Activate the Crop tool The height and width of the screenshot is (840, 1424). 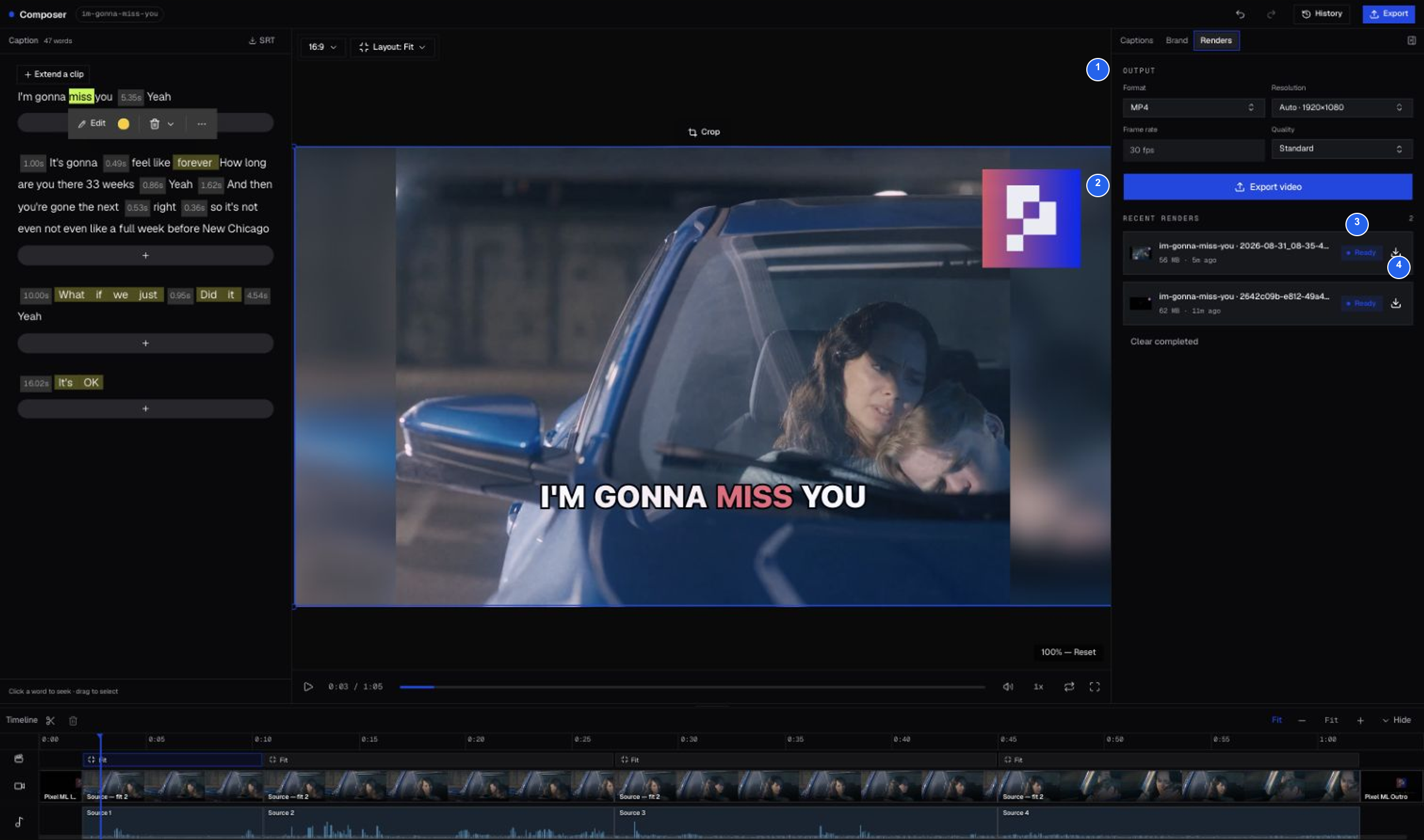tap(704, 132)
